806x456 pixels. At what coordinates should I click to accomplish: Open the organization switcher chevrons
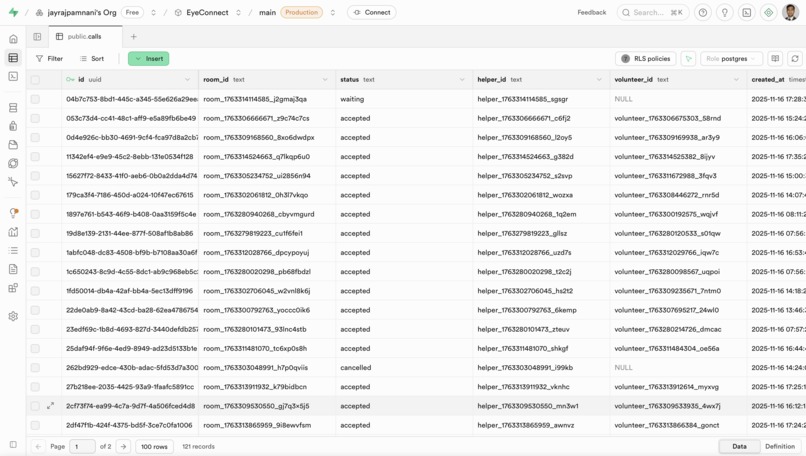[x=153, y=12]
